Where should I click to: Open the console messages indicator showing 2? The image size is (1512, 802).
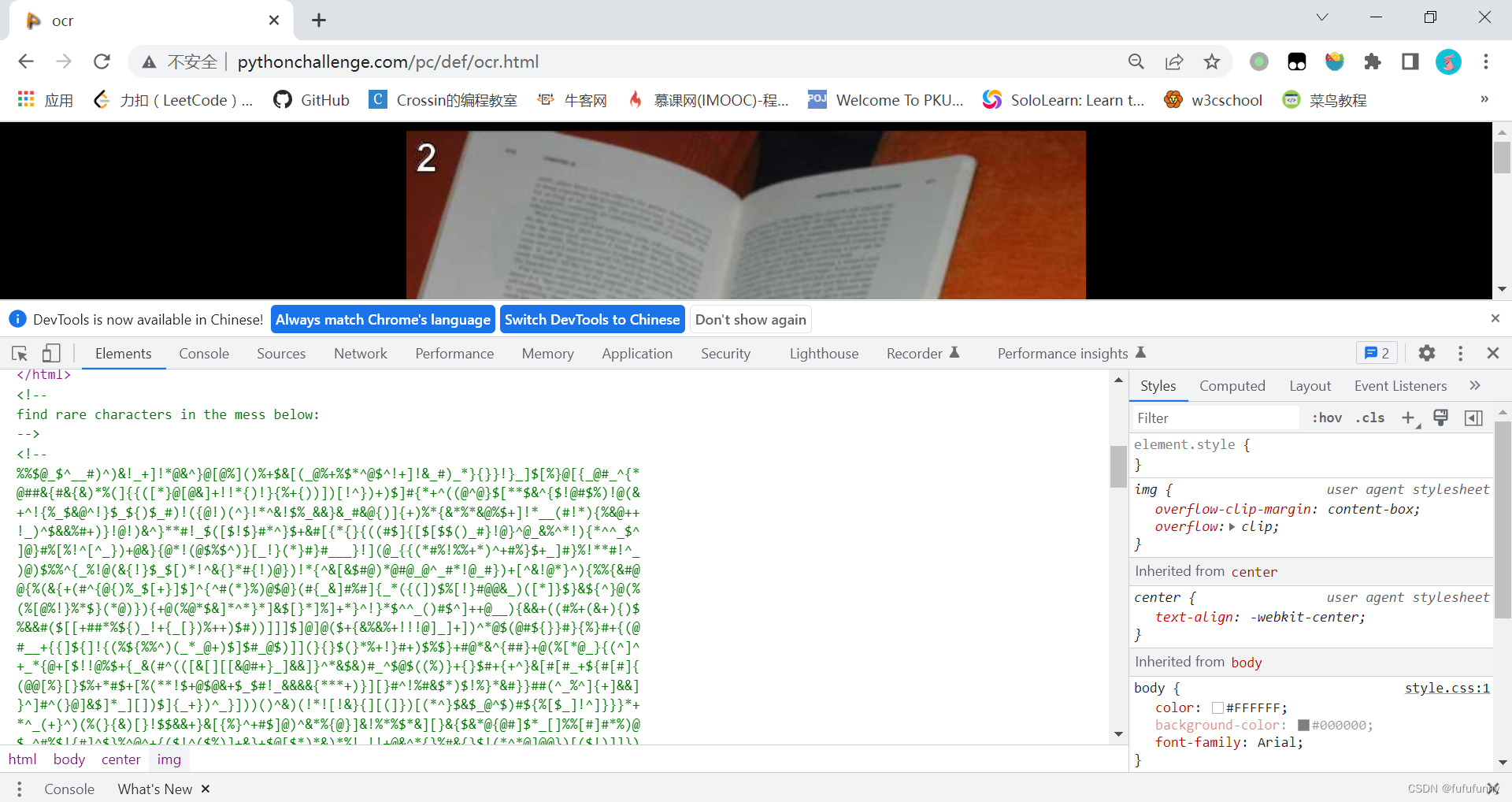(1376, 353)
